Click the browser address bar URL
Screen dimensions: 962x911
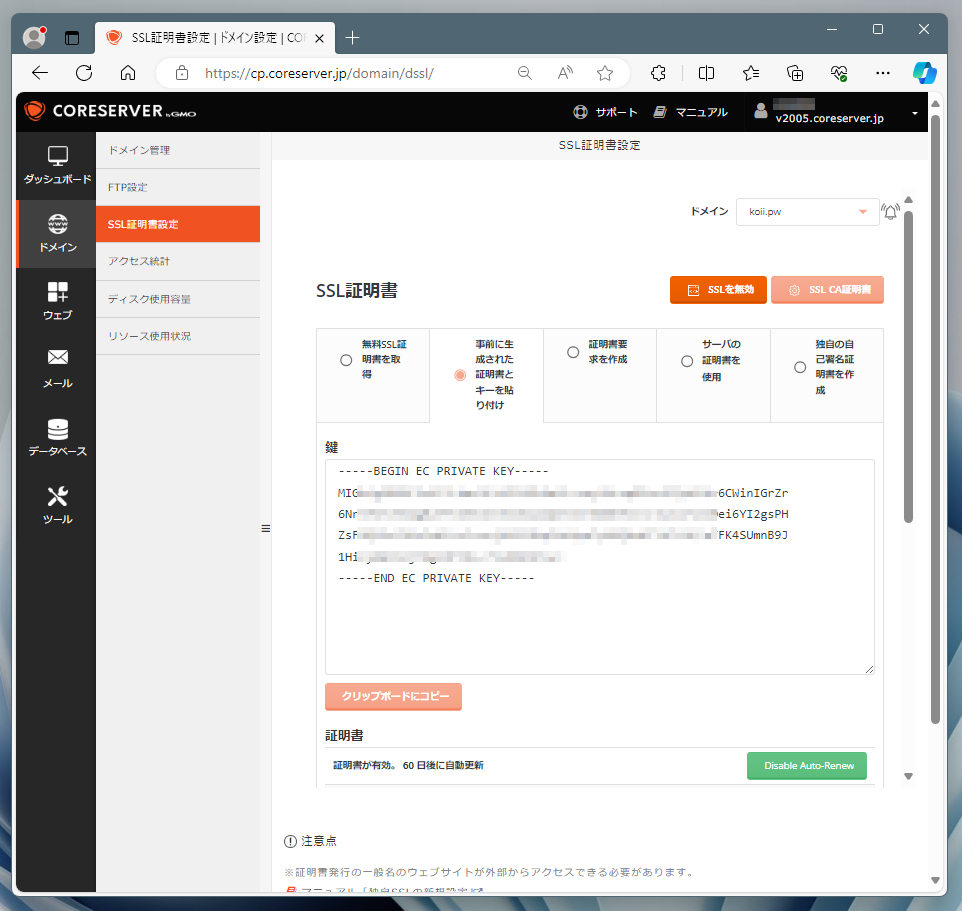pyautogui.click(x=319, y=73)
